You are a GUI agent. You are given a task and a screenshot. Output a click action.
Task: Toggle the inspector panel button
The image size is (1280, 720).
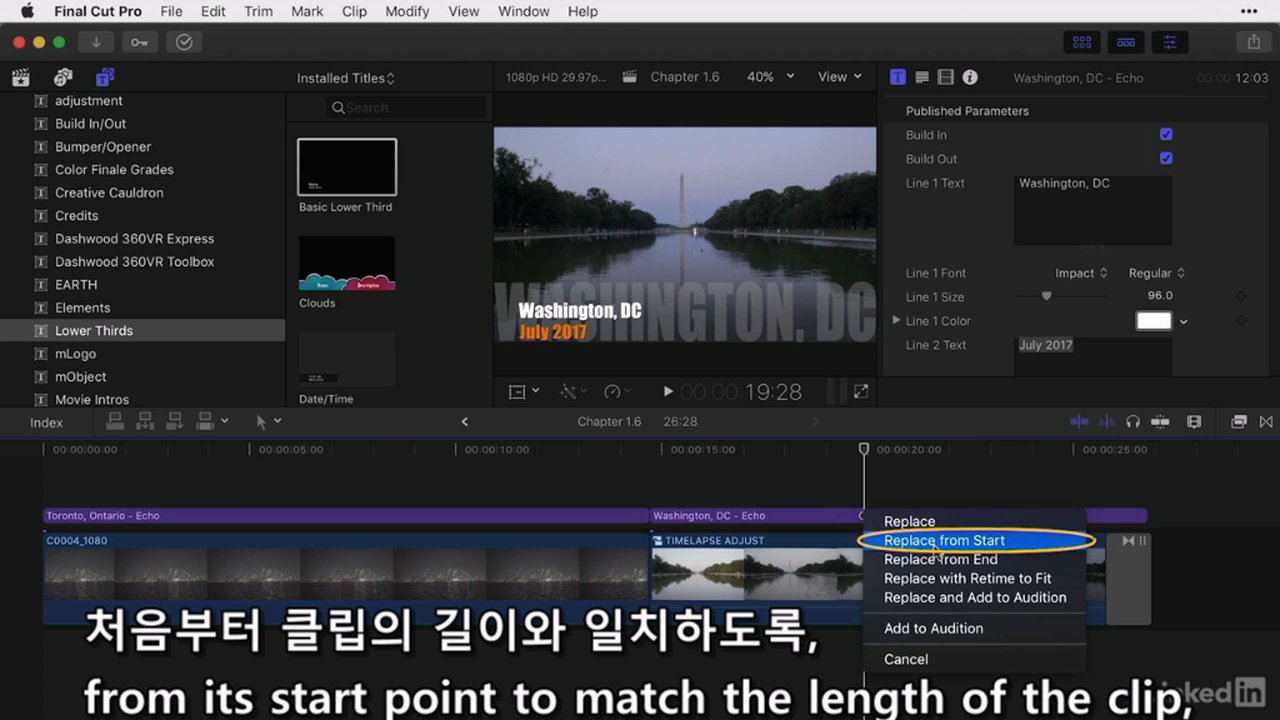pos(1170,42)
